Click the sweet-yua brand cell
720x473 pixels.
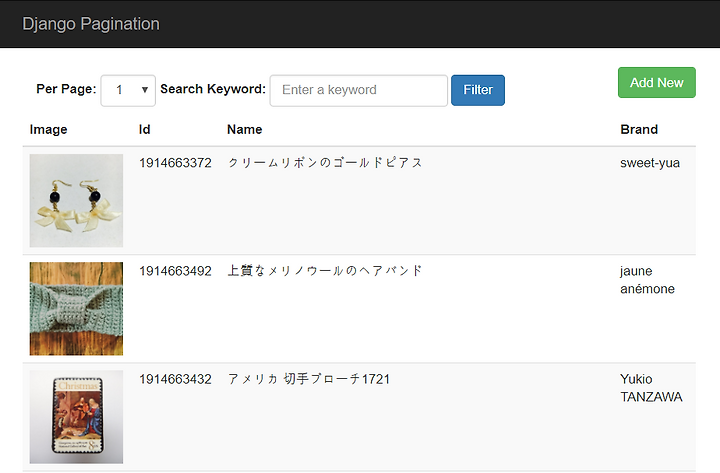click(650, 163)
